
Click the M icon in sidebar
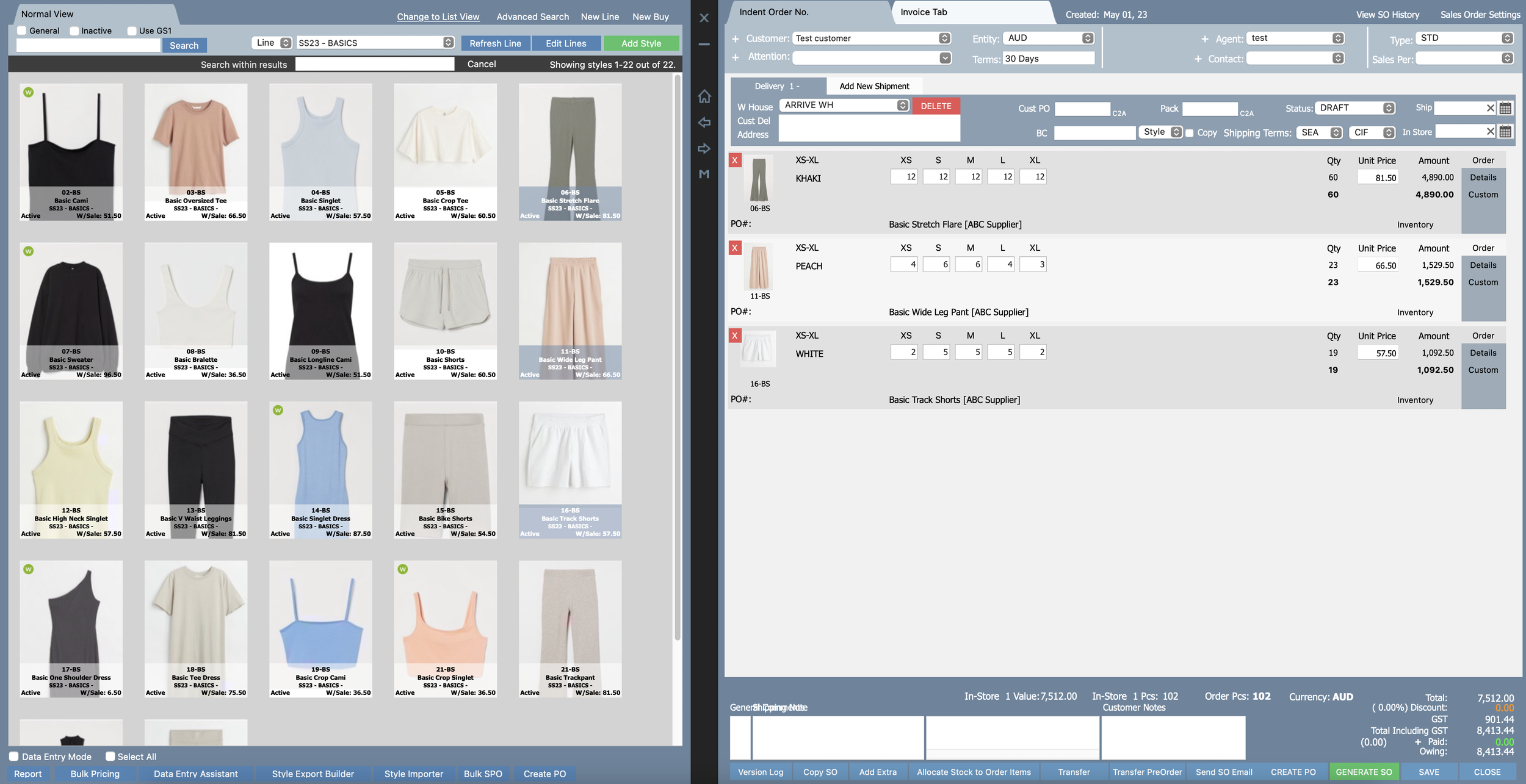(x=704, y=174)
